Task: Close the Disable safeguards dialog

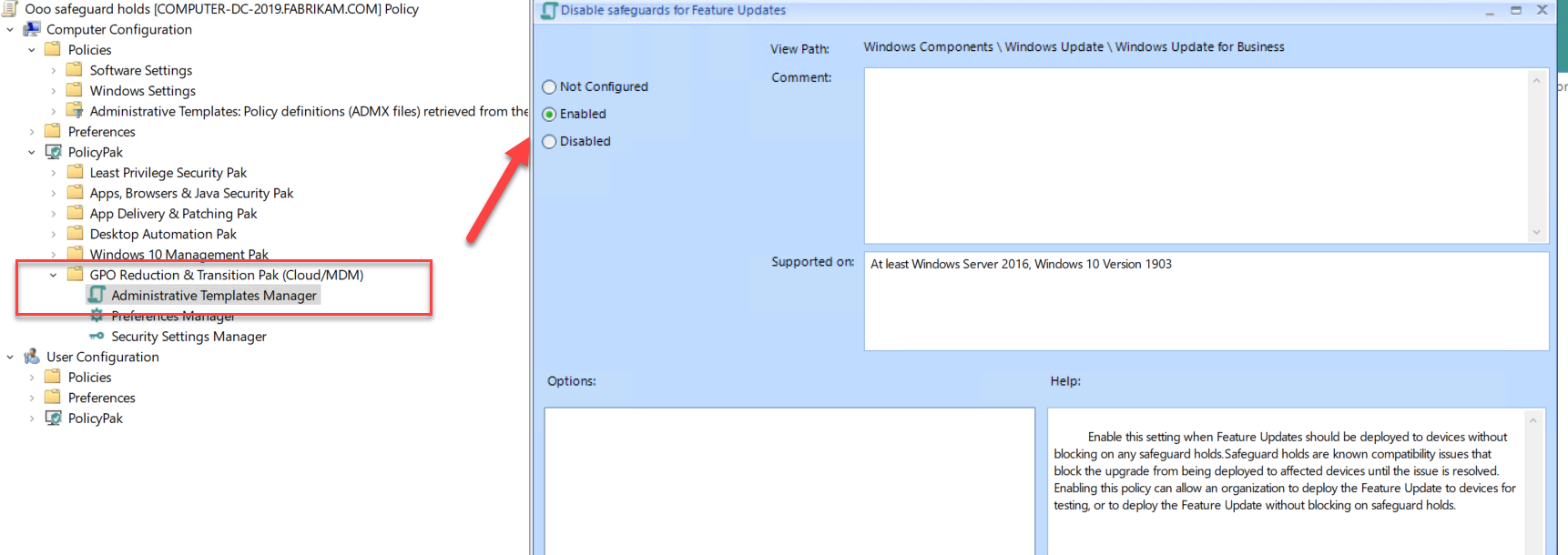Action: [1543, 10]
